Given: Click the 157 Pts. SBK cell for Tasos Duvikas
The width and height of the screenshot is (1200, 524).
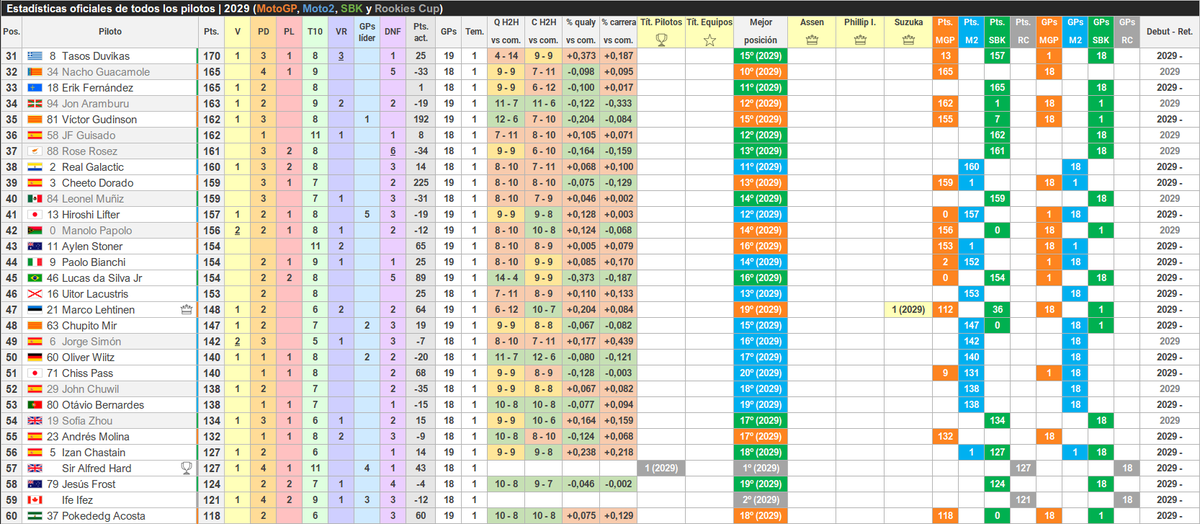Looking at the screenshot, I should pyautogui.click(x=996, y=56).
